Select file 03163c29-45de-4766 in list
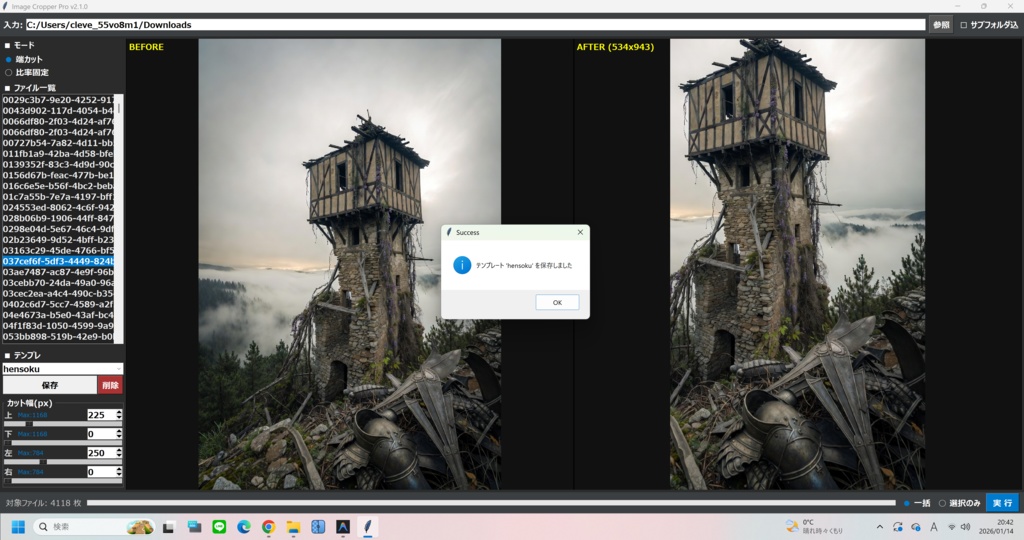This screenshot has width=1024, height=540. click(58, 251)
